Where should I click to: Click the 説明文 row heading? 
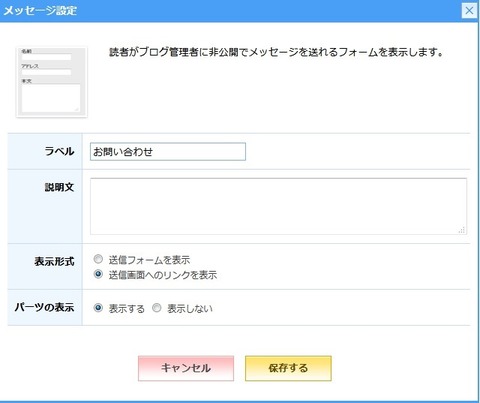(x=59, y=187)
